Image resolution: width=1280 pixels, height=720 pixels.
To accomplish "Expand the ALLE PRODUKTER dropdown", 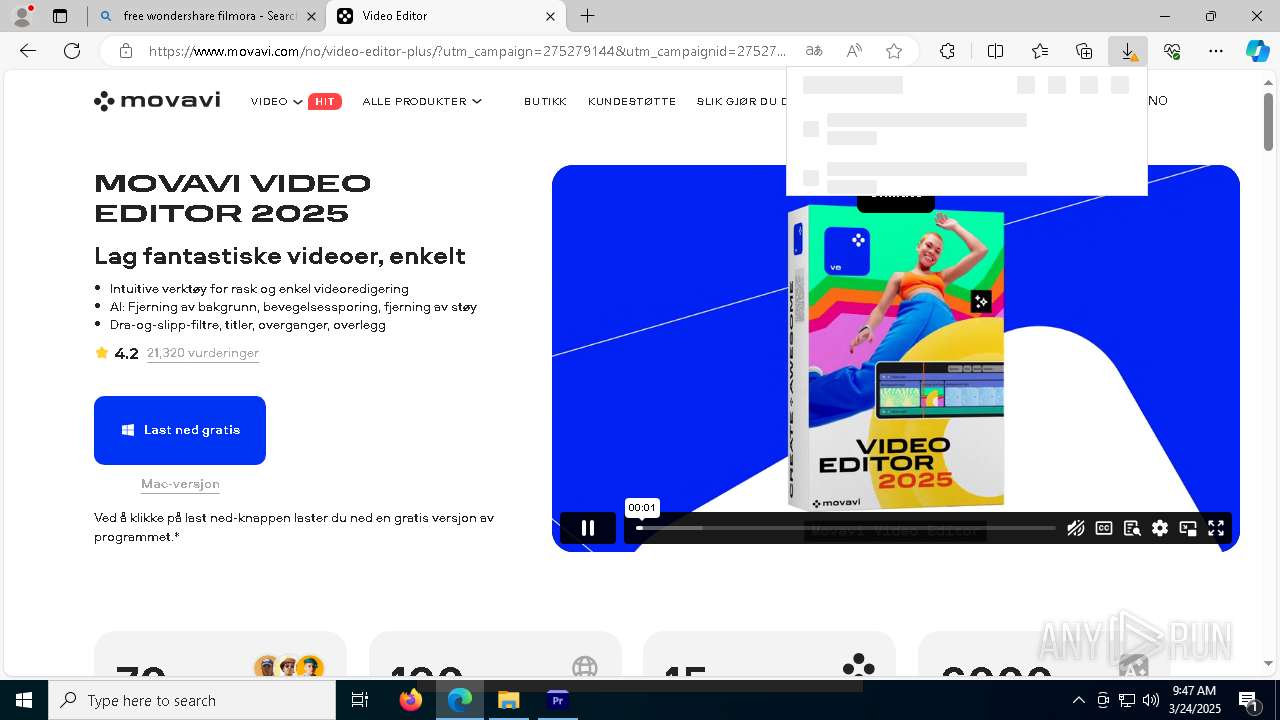I will coord(422,101).
